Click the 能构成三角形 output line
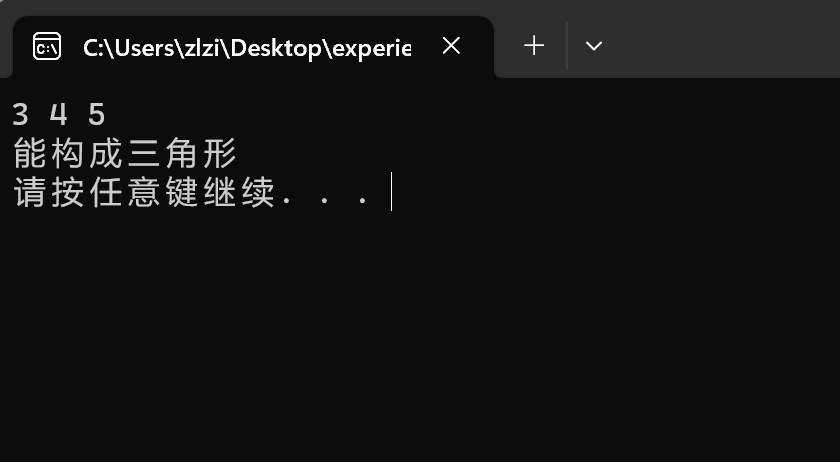Viewport: 840px width, 462px height. [x=124, y=154]
